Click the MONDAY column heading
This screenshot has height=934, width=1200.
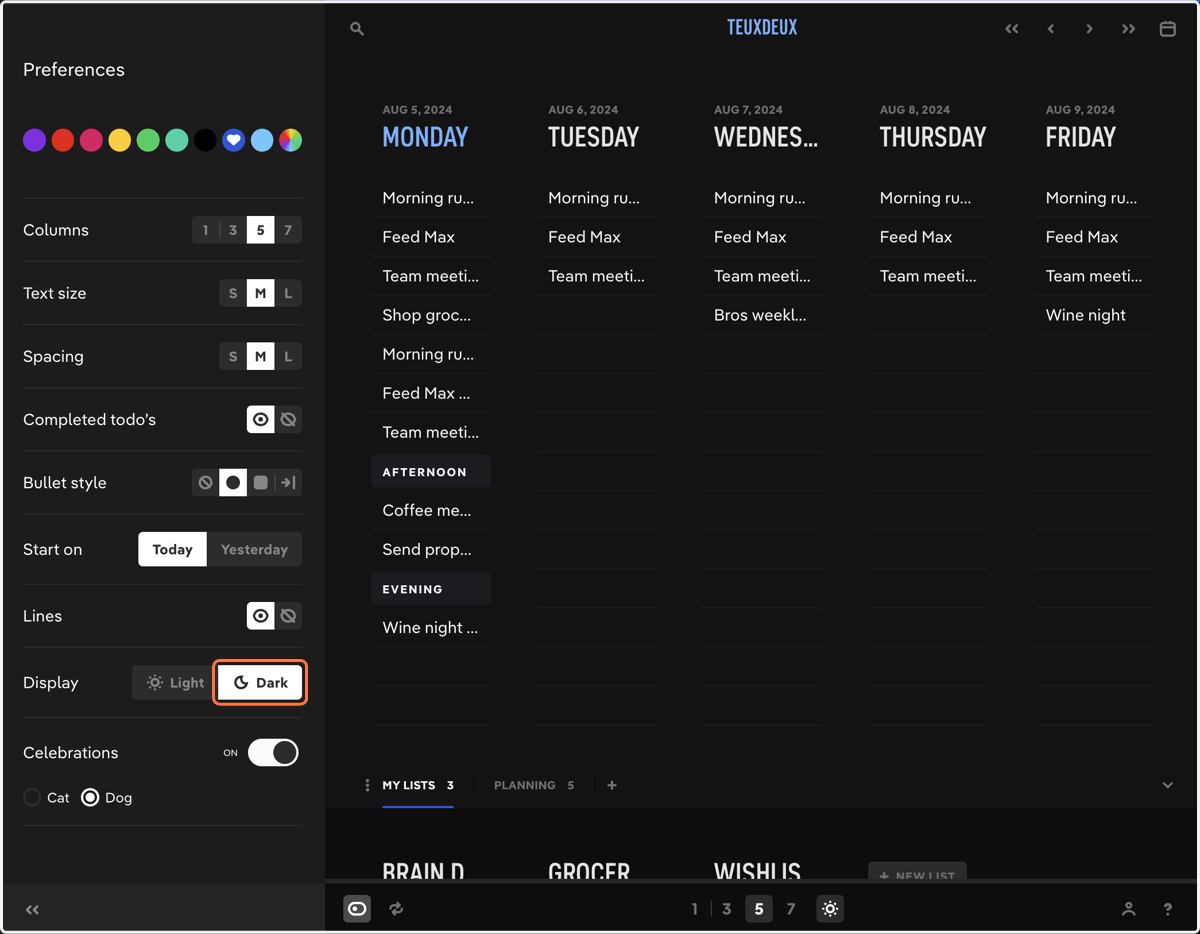pos(425,137)
